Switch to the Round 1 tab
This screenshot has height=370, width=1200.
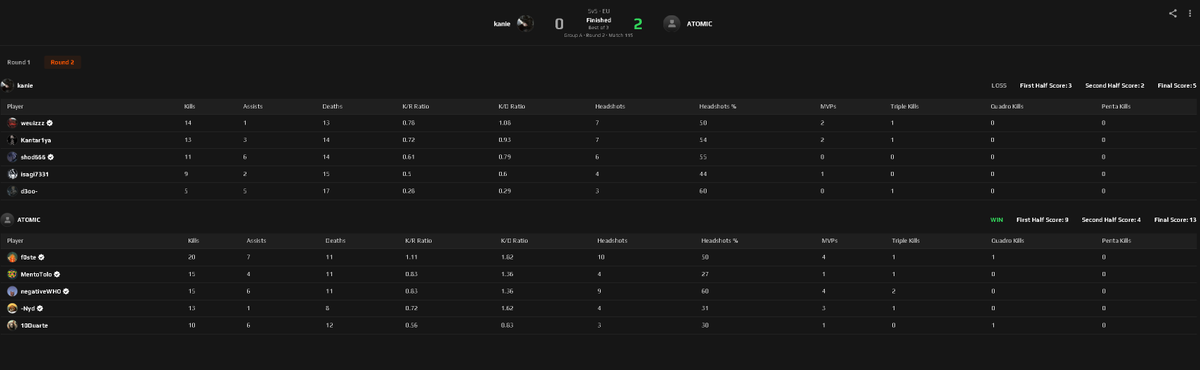click(x=19, y=62)
